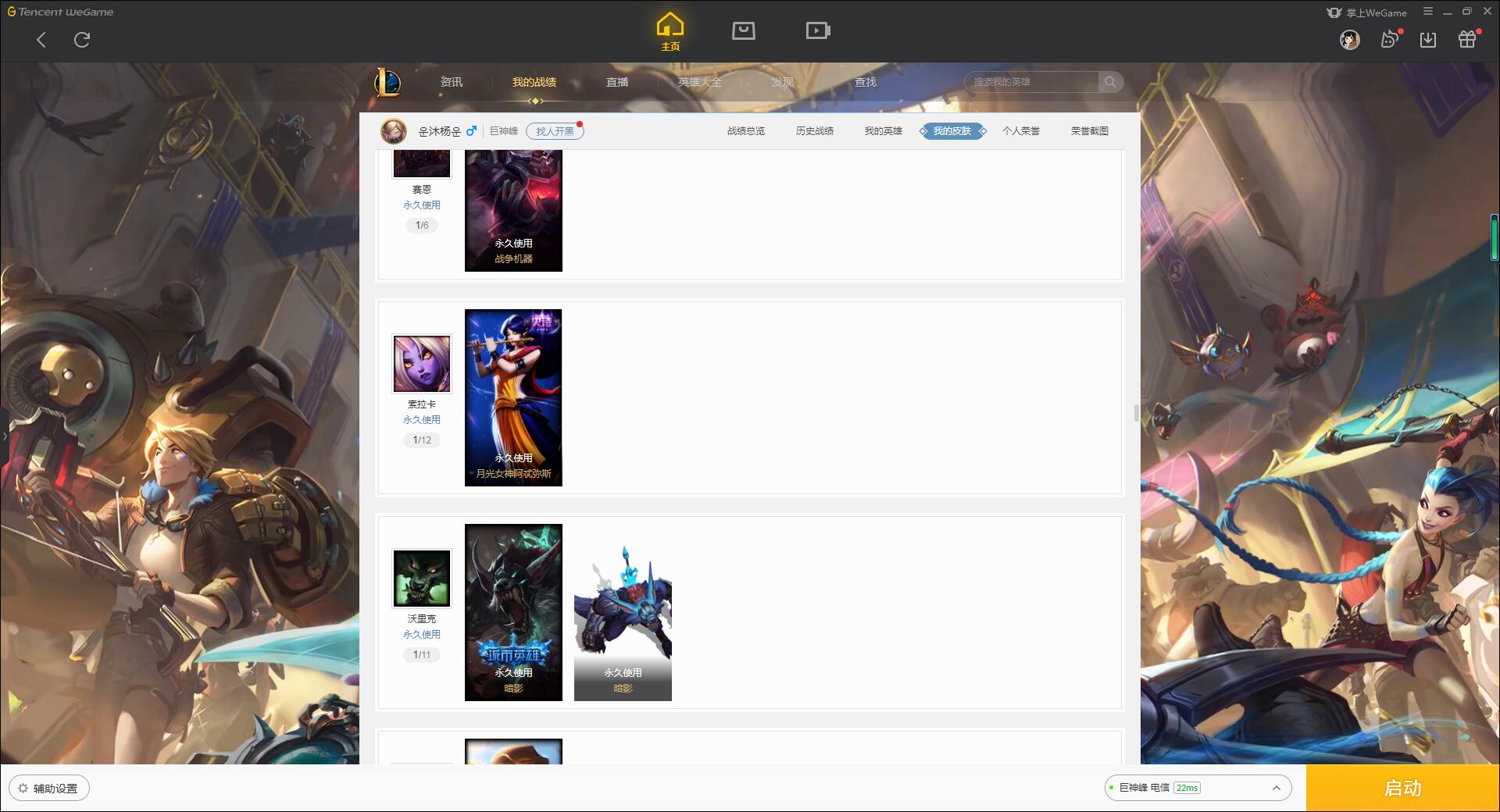
Task: Expand the 巨神峰 电信 server dropdown
Action: pos(1198,788)
